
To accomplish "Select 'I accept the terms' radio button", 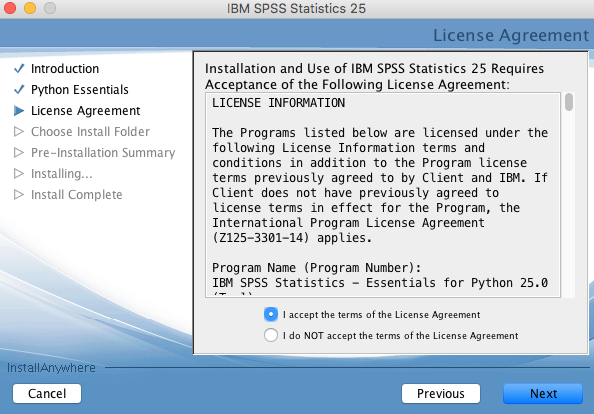I will 271,314.
